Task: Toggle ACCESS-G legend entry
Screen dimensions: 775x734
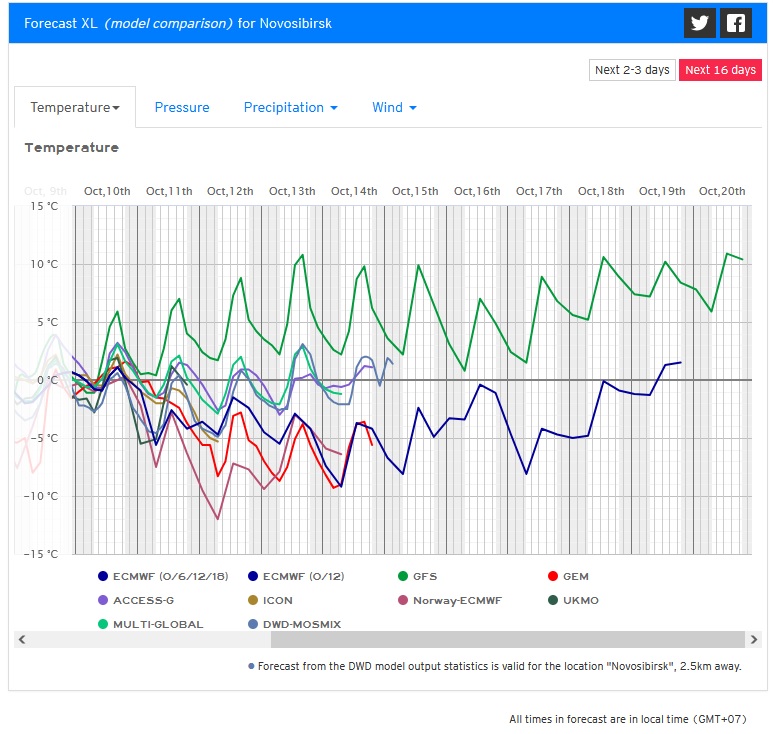Action: pos(143,600)
